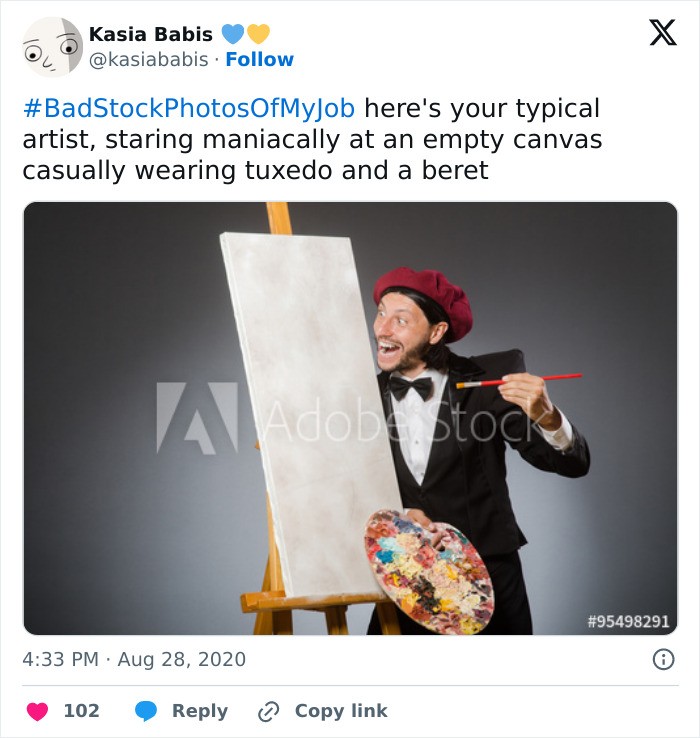Open the artist stock photo
Image resolution: width=700 pixels, height=738 pixels.
tap(350, 418)
